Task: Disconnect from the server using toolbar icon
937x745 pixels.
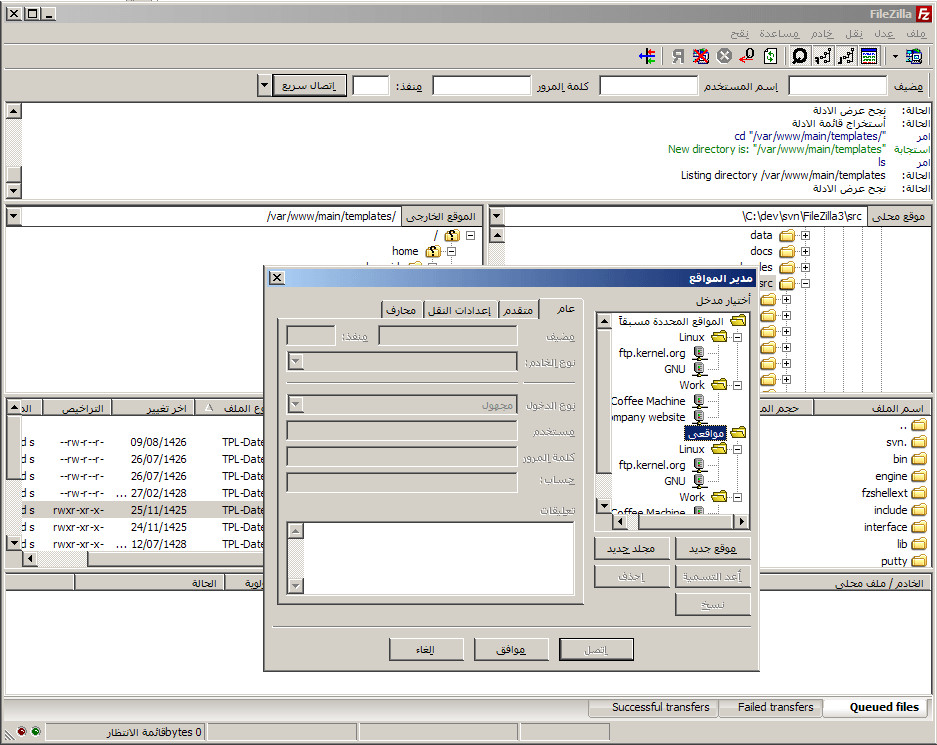Action: click(700, 57)
